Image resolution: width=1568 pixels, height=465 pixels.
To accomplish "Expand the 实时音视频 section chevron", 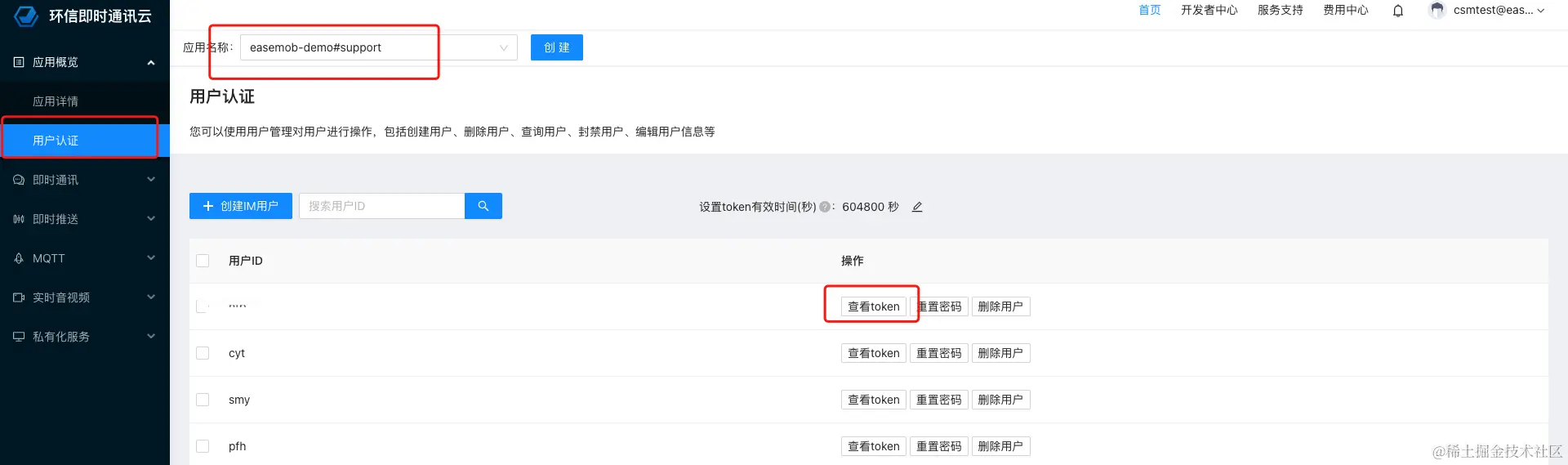I will click(151, 297).
